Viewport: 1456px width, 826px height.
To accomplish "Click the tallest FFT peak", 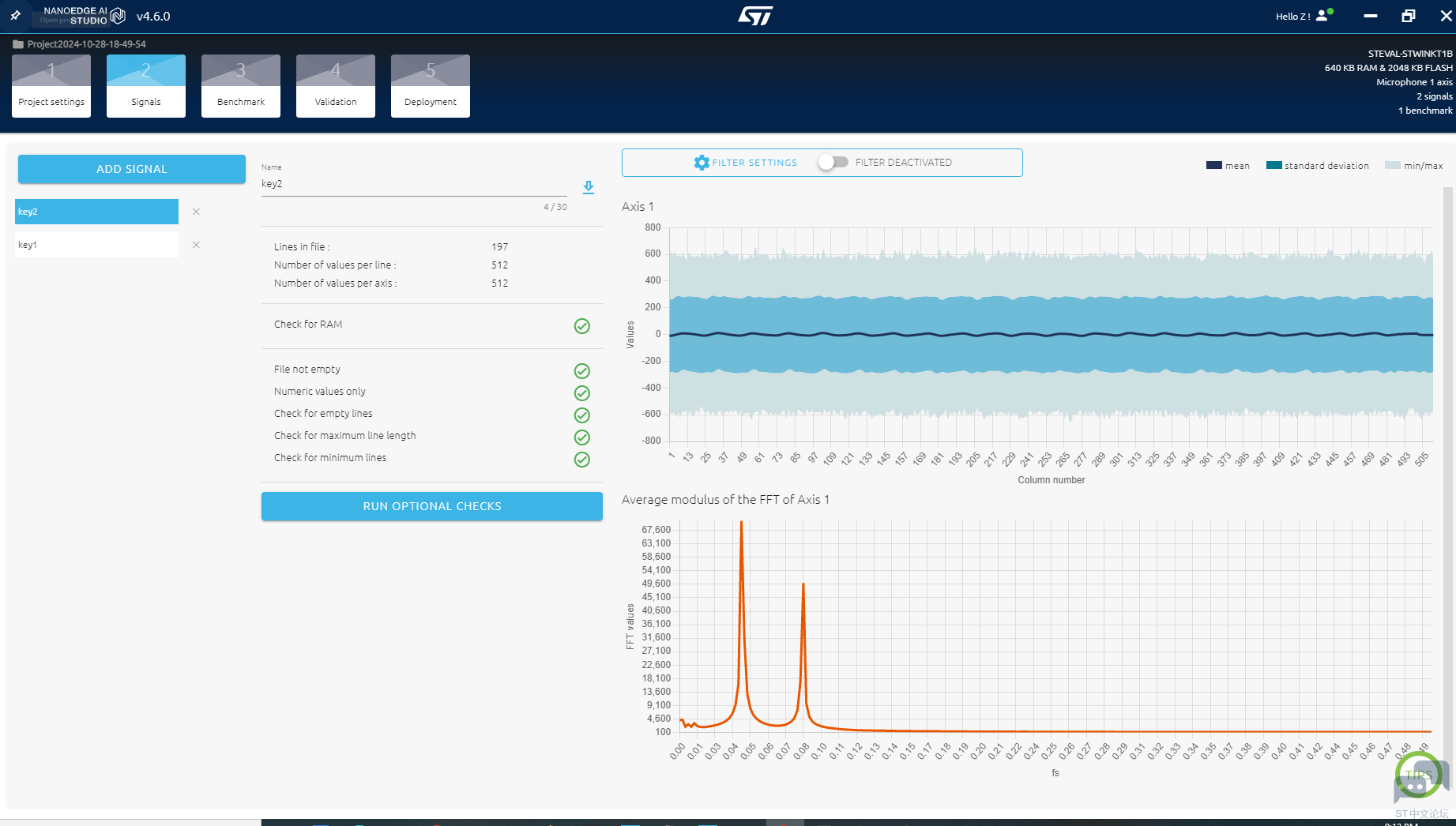I will coord(741,524).
